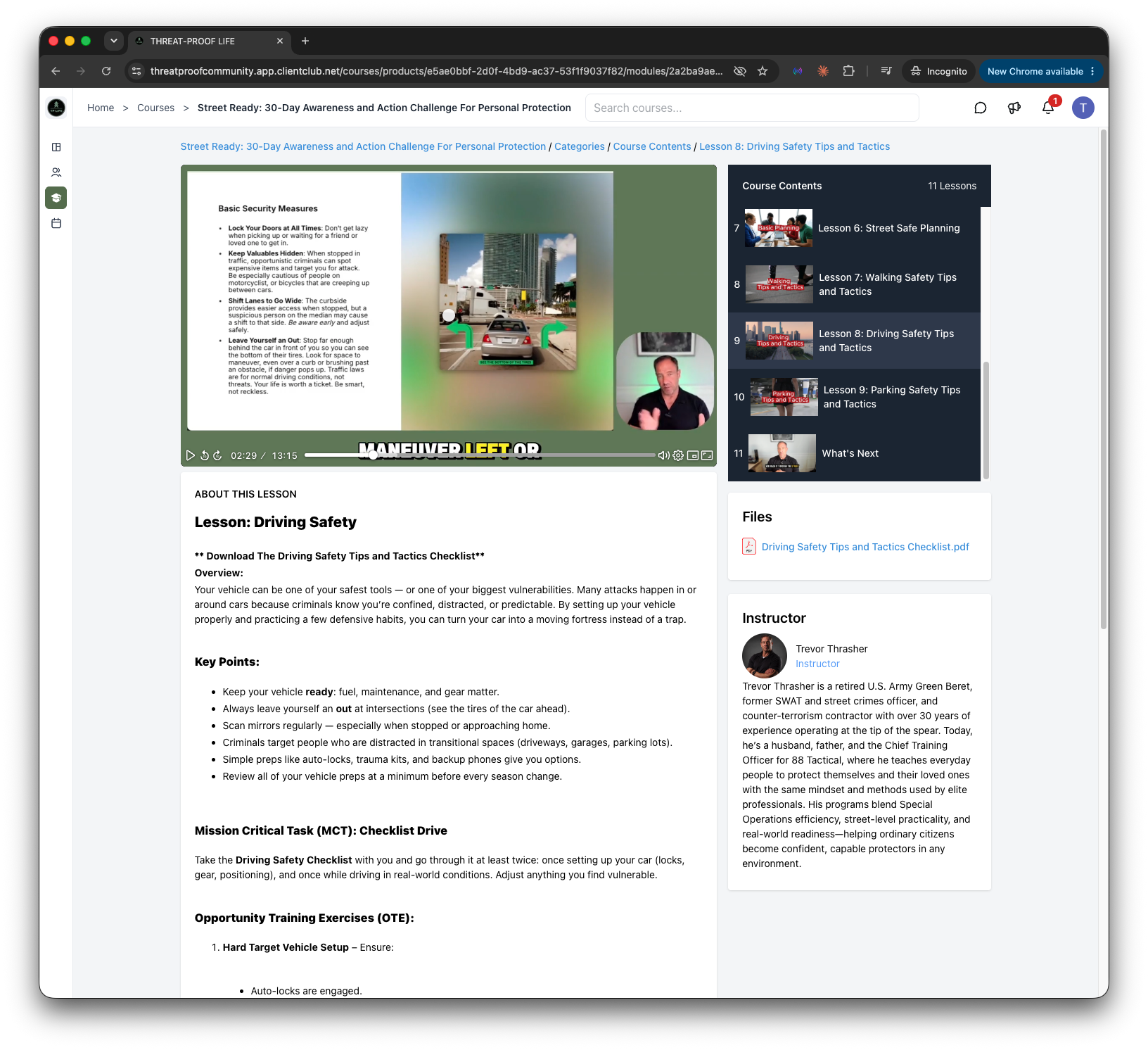Image resolution: width=1148 pixels, height=1050 pixels.
Task: Go to Courses in the breadcrumb
Action: (155, 108)
